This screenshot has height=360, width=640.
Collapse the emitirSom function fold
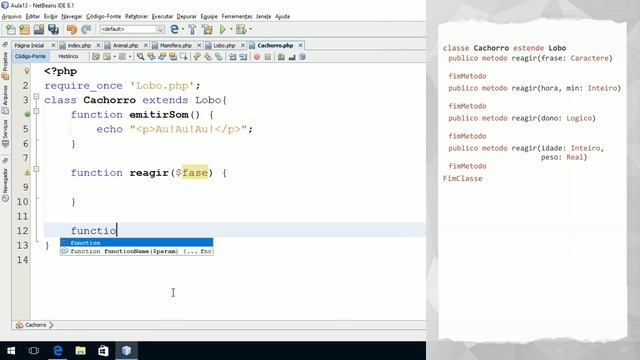(x=36, y=111)
